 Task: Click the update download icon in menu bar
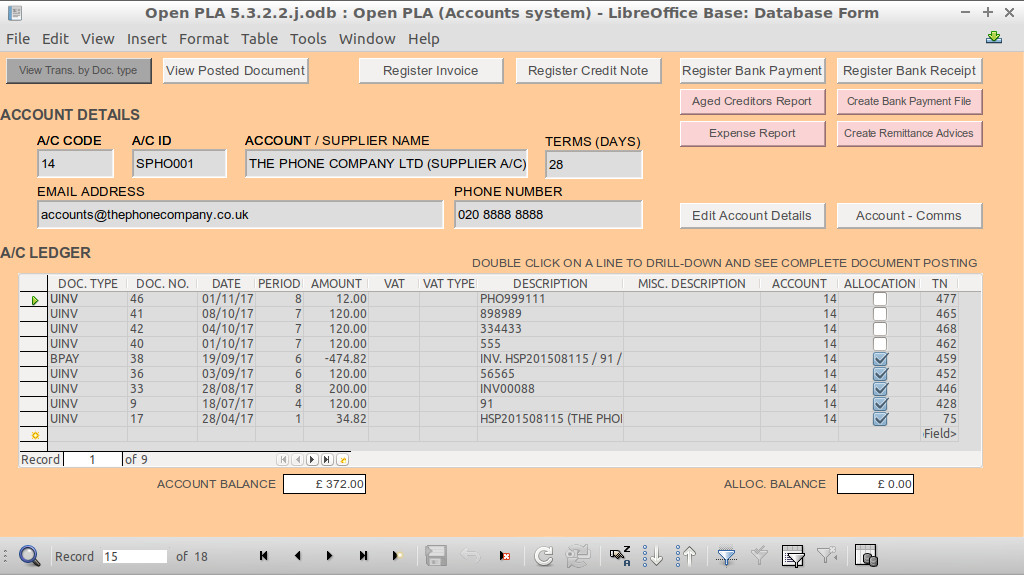coord(993,38)
